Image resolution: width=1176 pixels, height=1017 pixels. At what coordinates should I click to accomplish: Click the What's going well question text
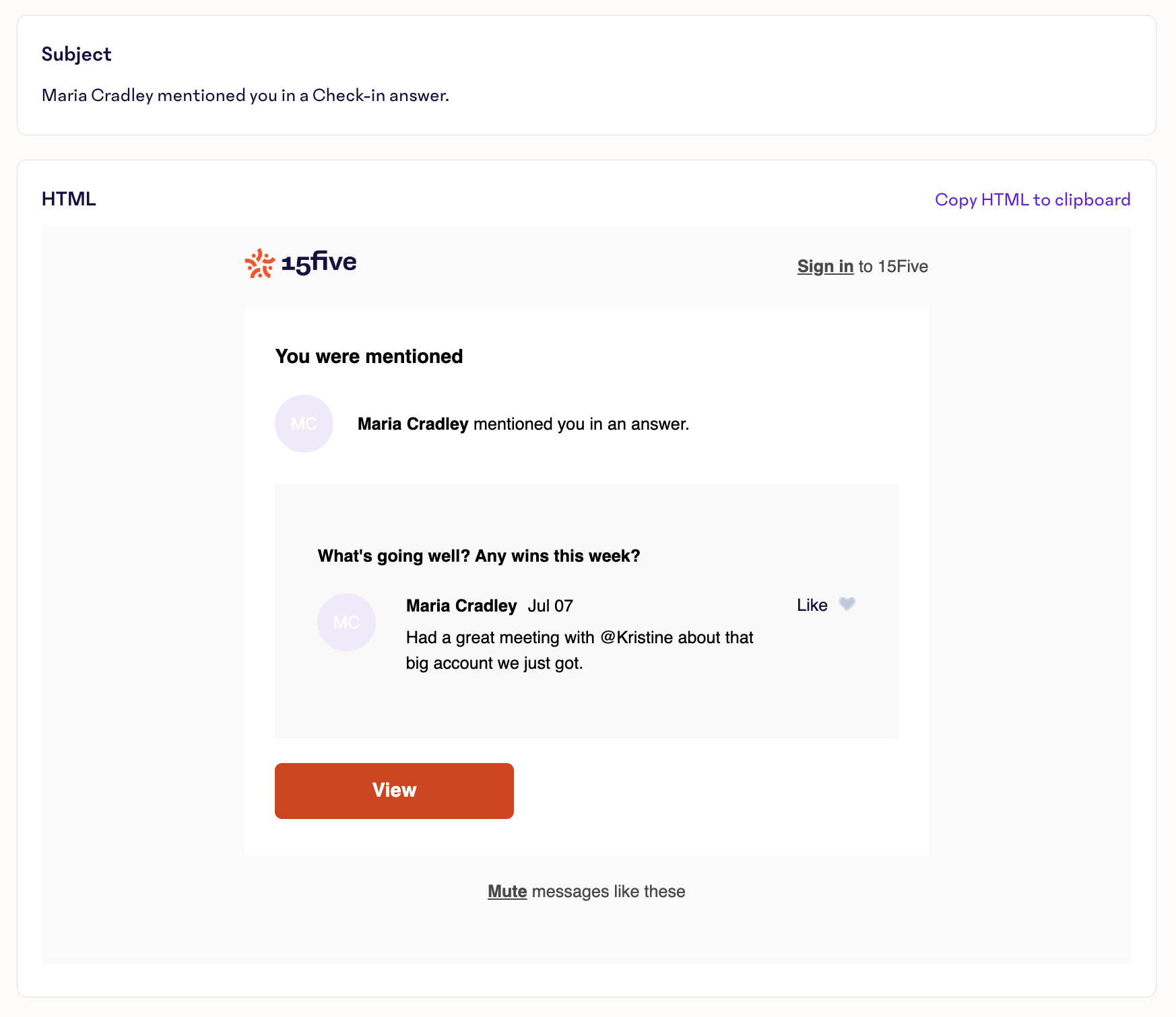pyautogui.click(x=479, y=556)
